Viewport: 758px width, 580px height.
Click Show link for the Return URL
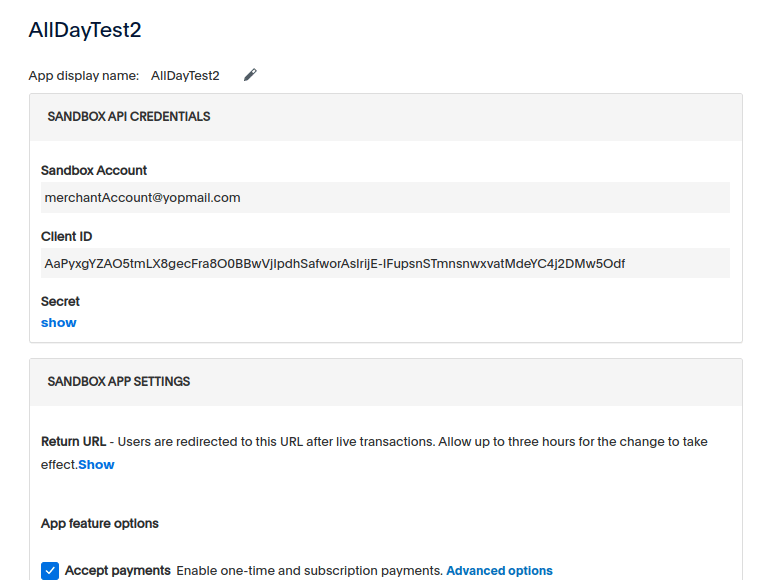coord(96,465)
